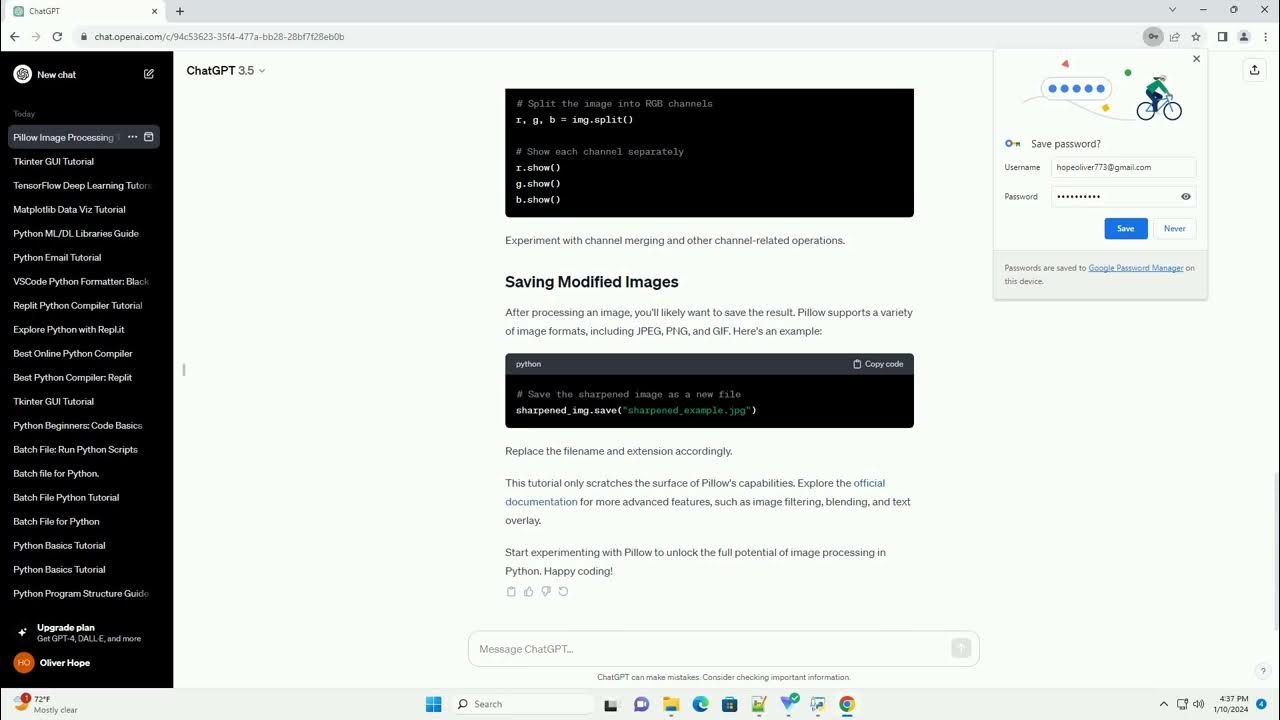Click the new chat compose icon
Screen dimensions: 1280x720
(149, 74)
